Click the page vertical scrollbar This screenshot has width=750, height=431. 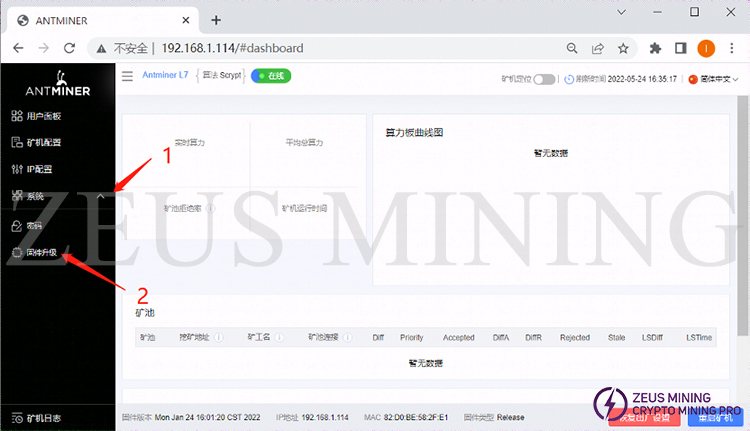point(742,215)
